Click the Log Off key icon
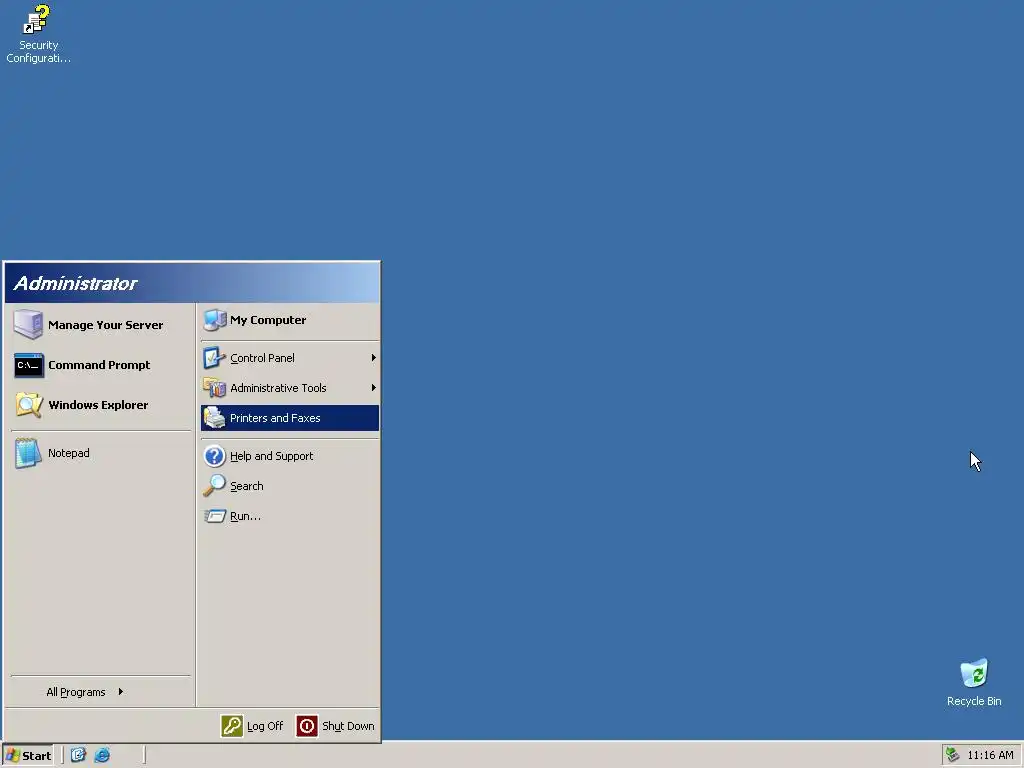This screenshot has width=1024, height=768. tap(232, 726)
